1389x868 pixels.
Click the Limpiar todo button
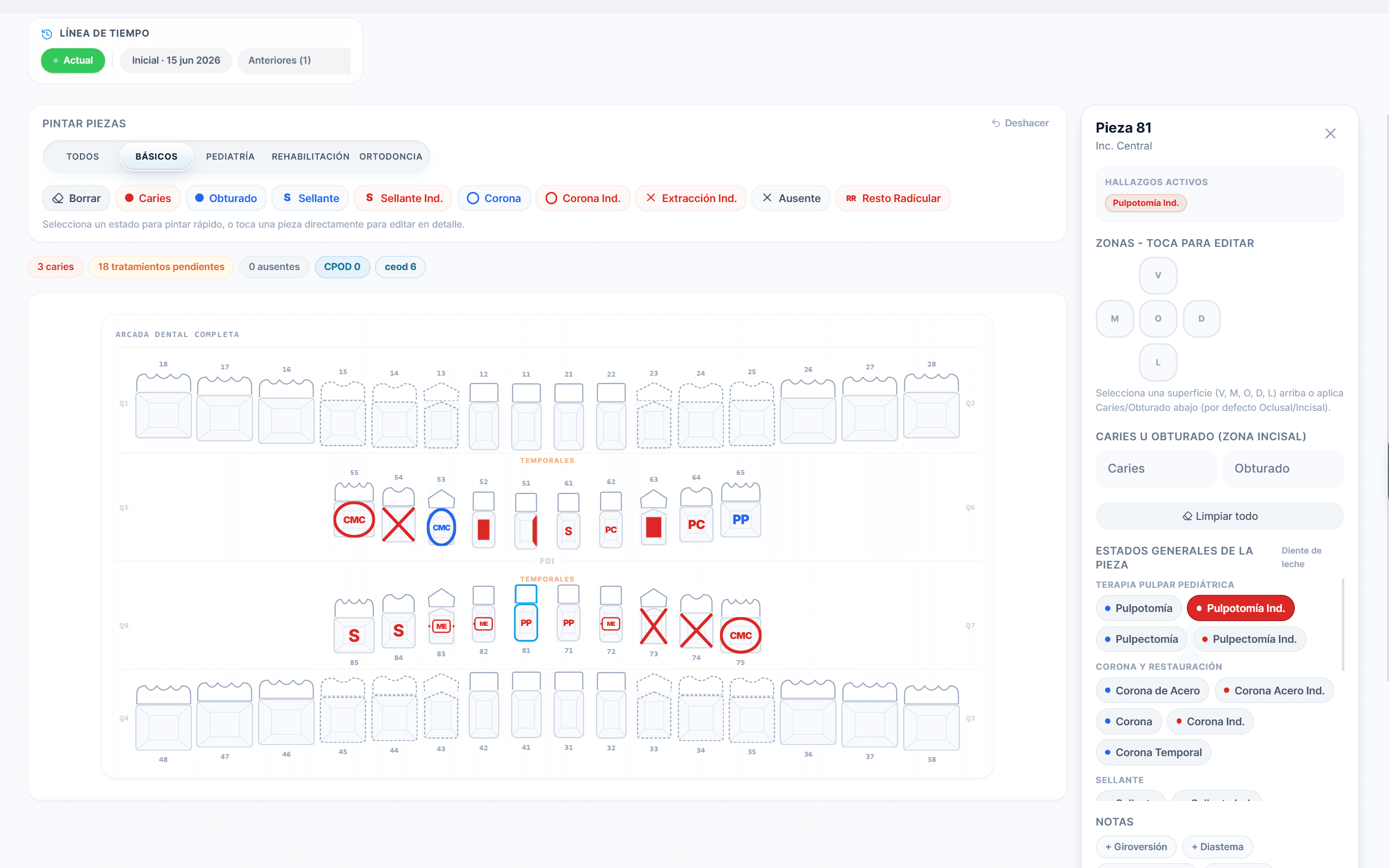1219,516
